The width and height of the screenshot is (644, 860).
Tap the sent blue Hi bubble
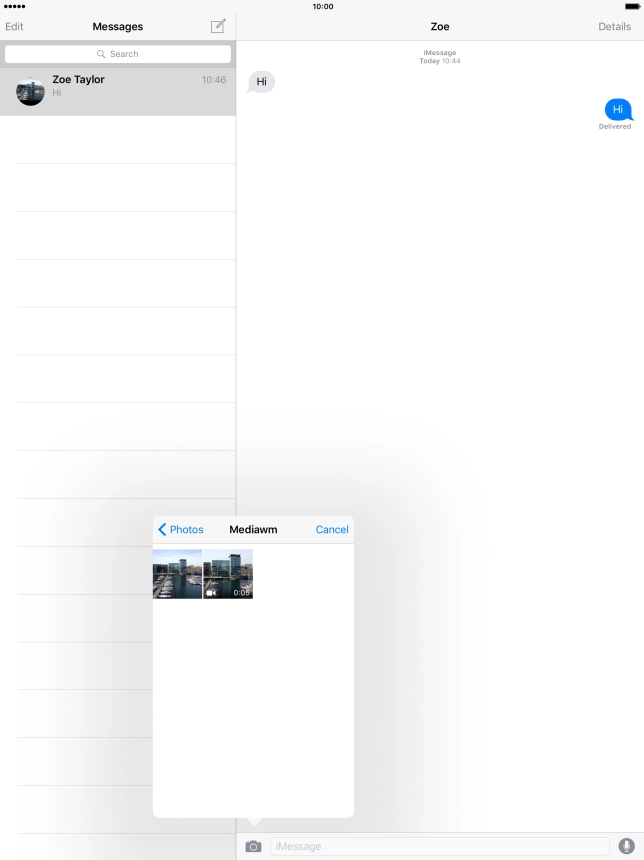[618, 109]
